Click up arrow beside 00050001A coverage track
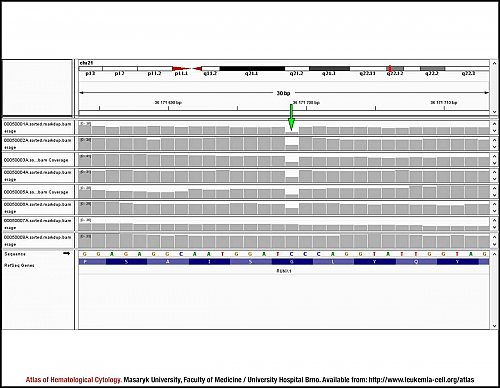 coord(494,124)
